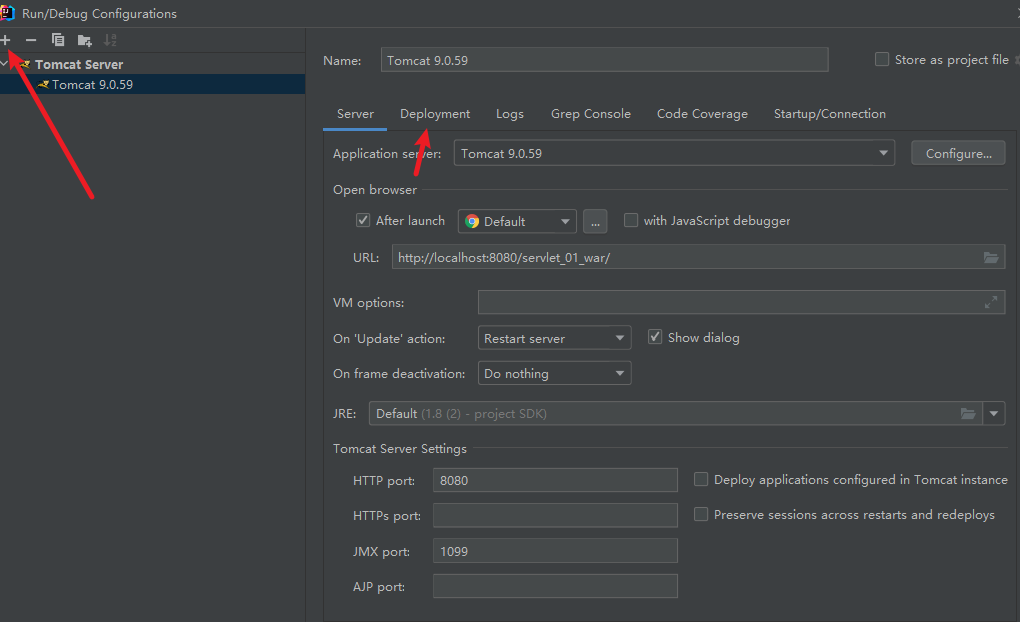The image size is (1020, 622).
Task: Browse for a JRE via the folder icon
Action: pos(968,413)
